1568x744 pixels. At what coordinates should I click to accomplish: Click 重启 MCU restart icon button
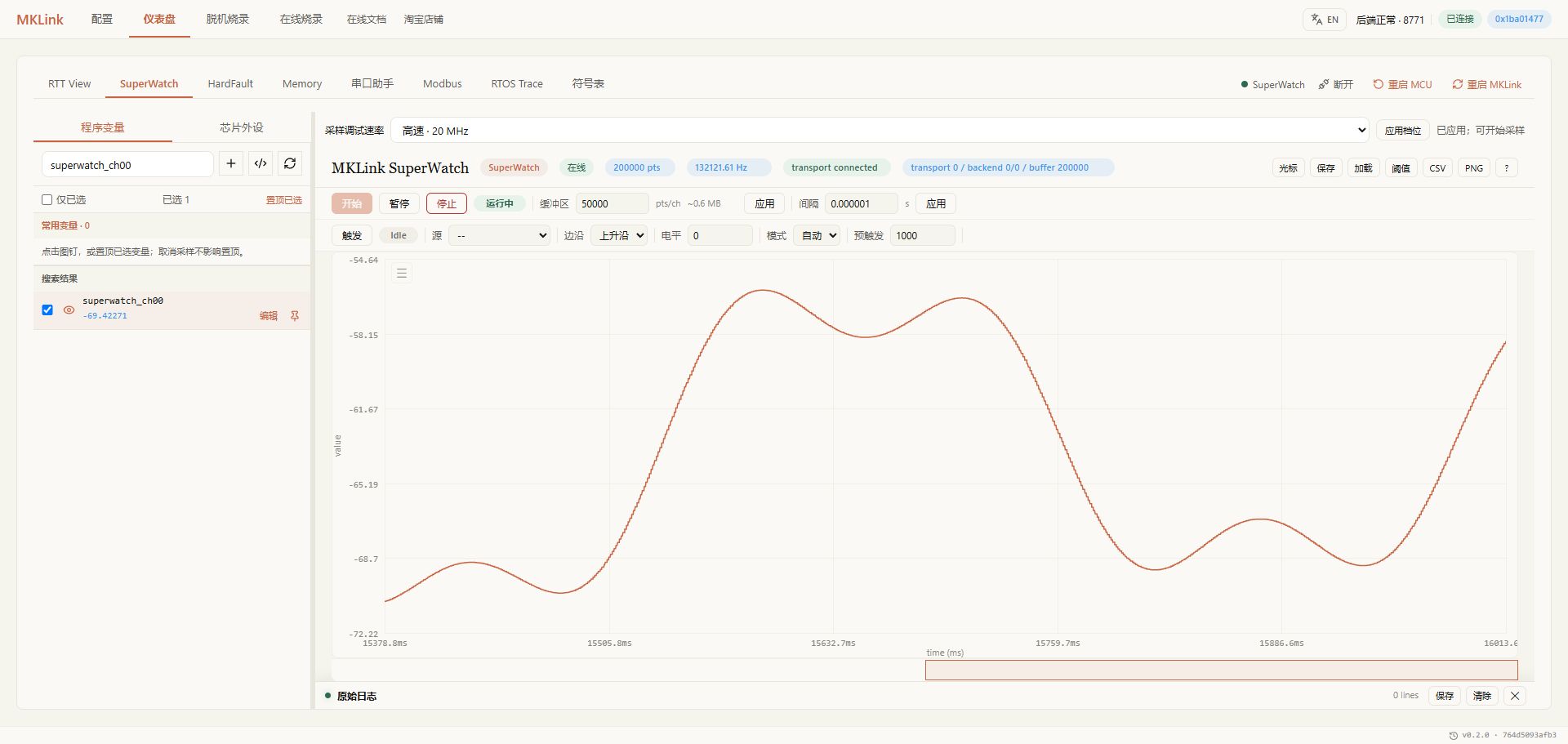pos(1402,85)
